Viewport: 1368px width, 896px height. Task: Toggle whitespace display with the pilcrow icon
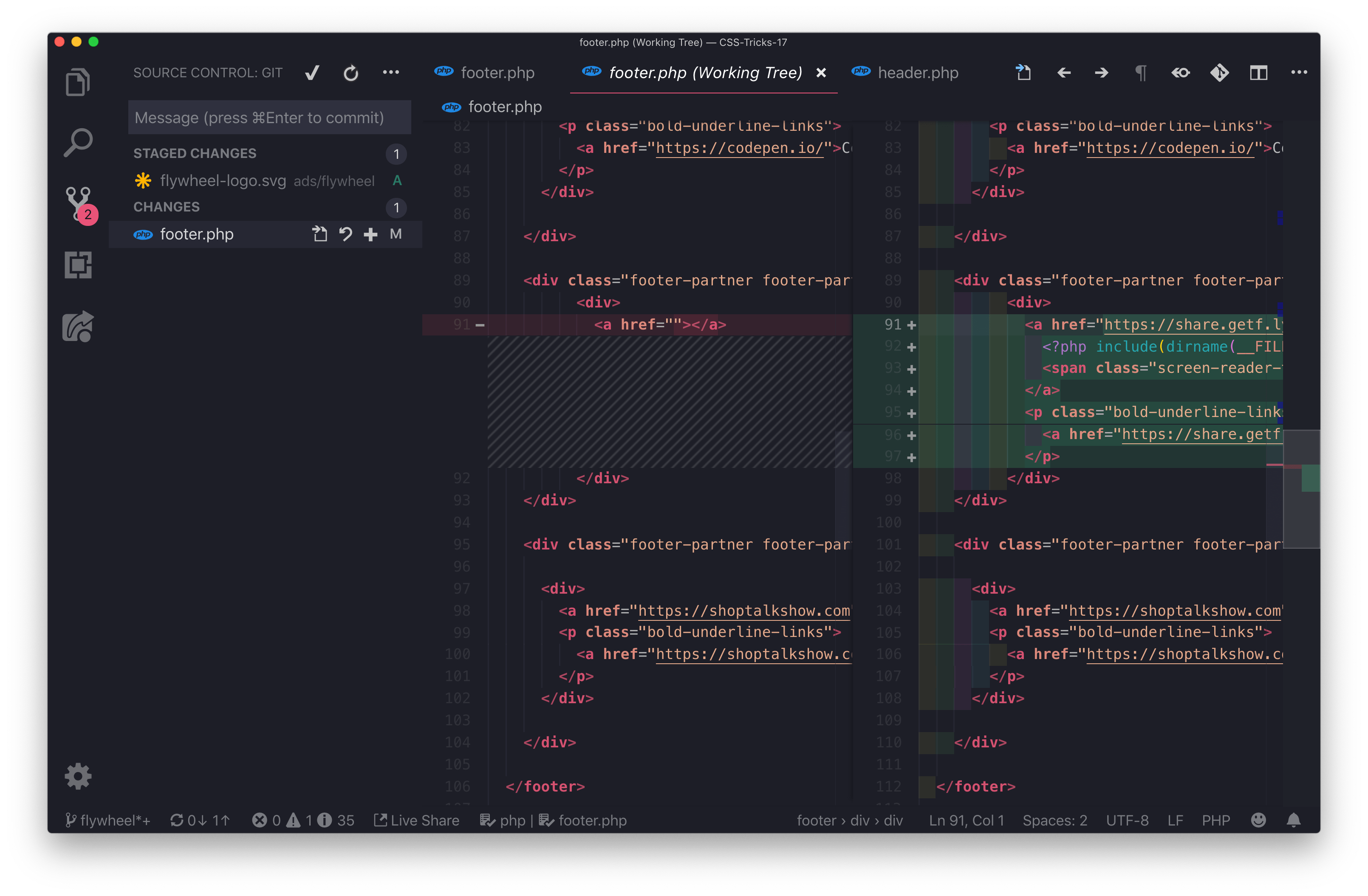pyautogui.click(x=1141, y=73)
